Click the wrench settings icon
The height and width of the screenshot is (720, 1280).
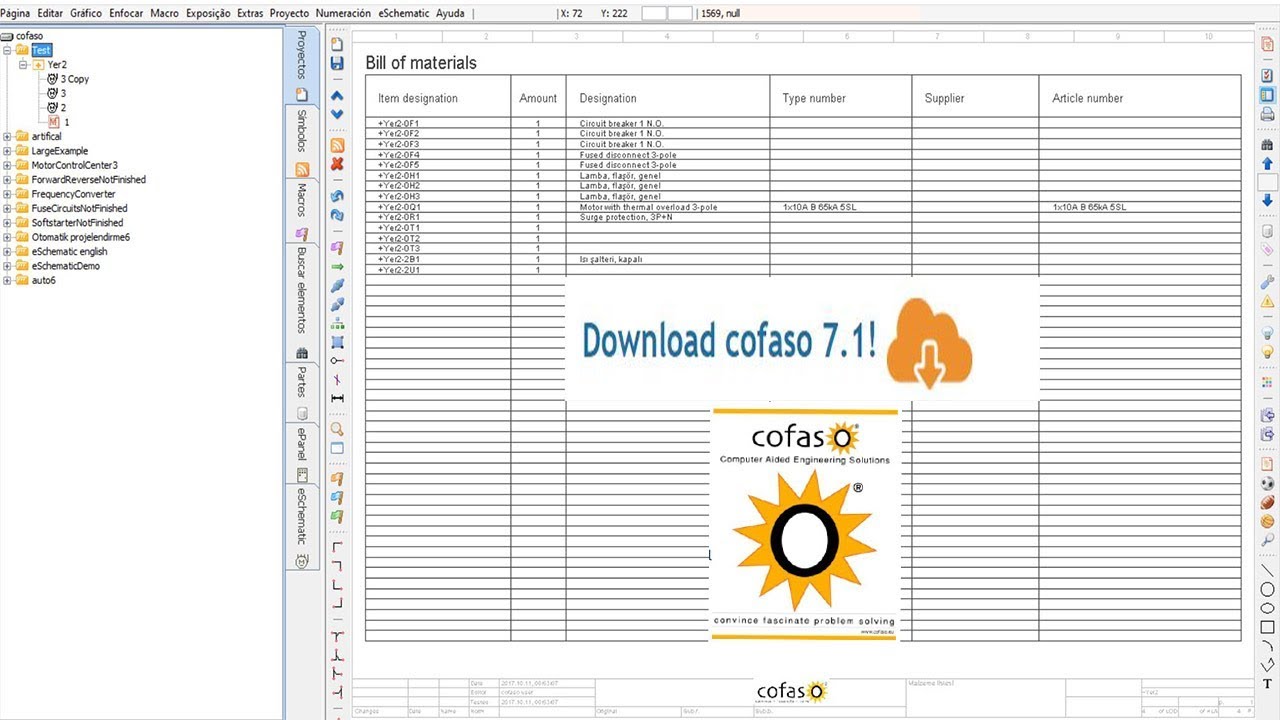point(1267,283)
